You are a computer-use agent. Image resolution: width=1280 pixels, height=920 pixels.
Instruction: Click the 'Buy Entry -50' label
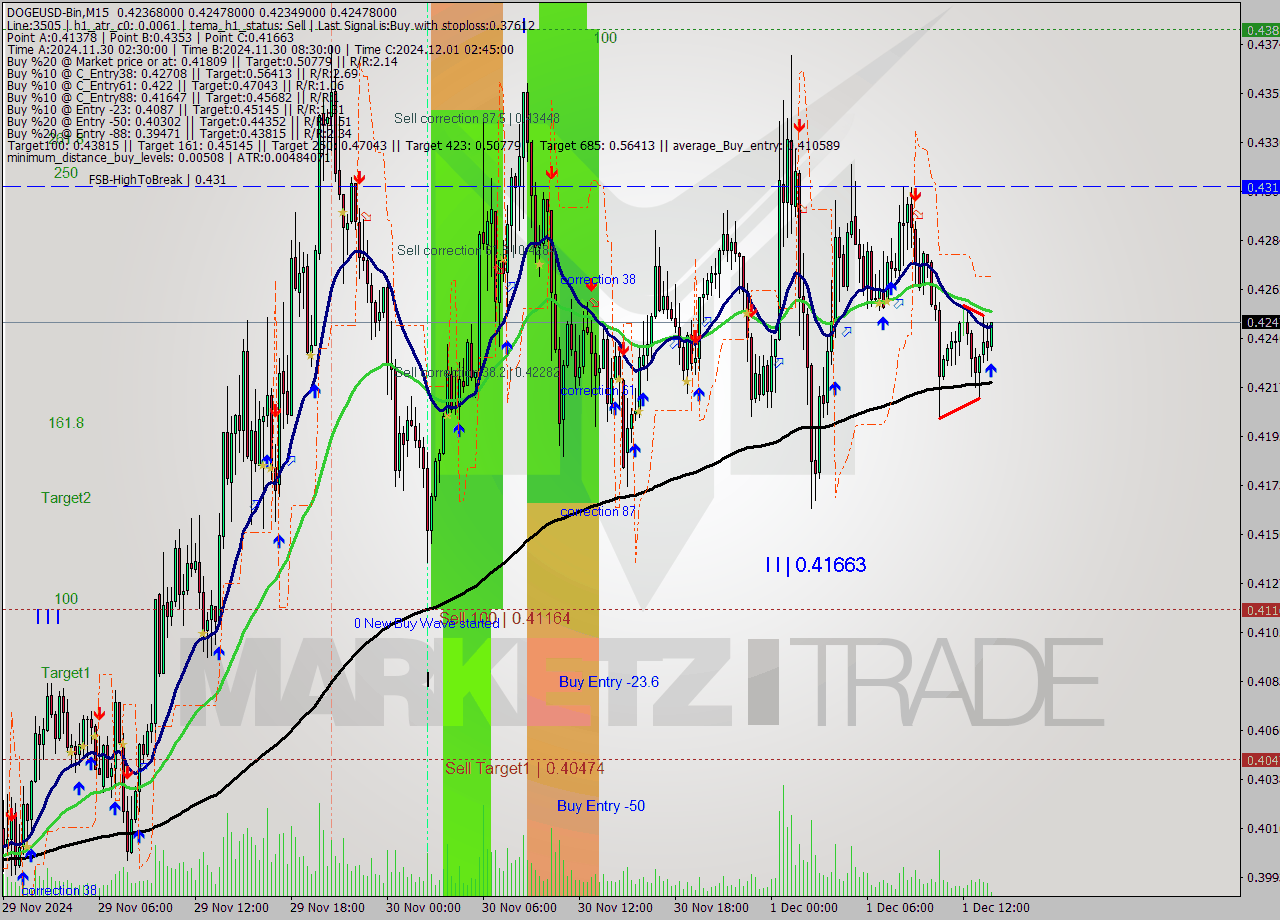[601, 806]
